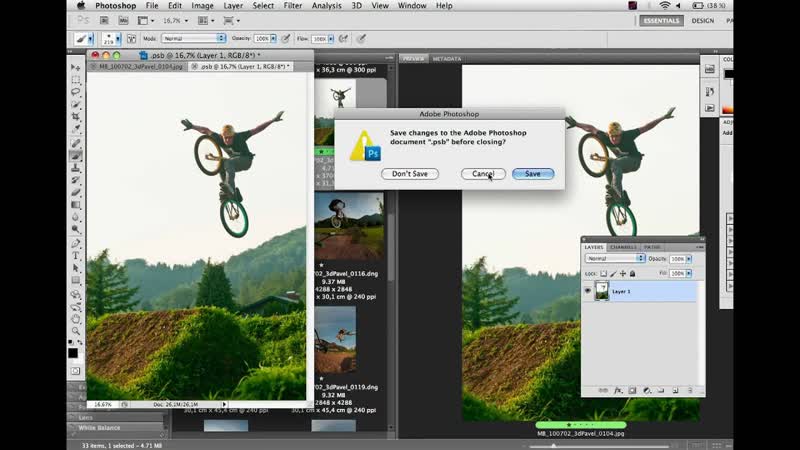
Task: Open brush Flow slider arrow
Action: (x=331, y=39)
